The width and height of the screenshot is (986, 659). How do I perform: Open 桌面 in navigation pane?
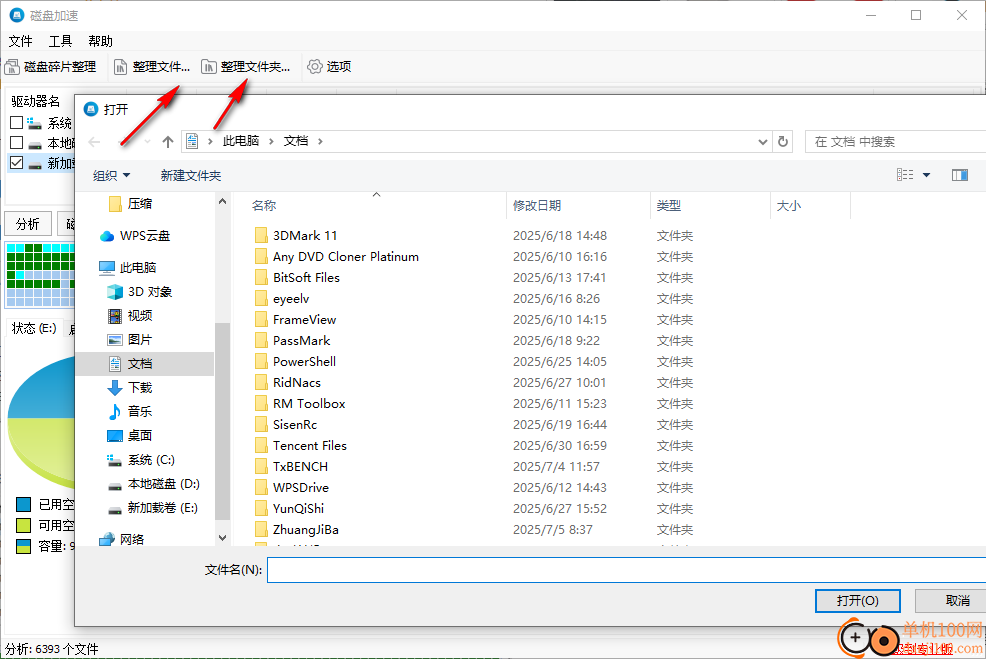140,435
